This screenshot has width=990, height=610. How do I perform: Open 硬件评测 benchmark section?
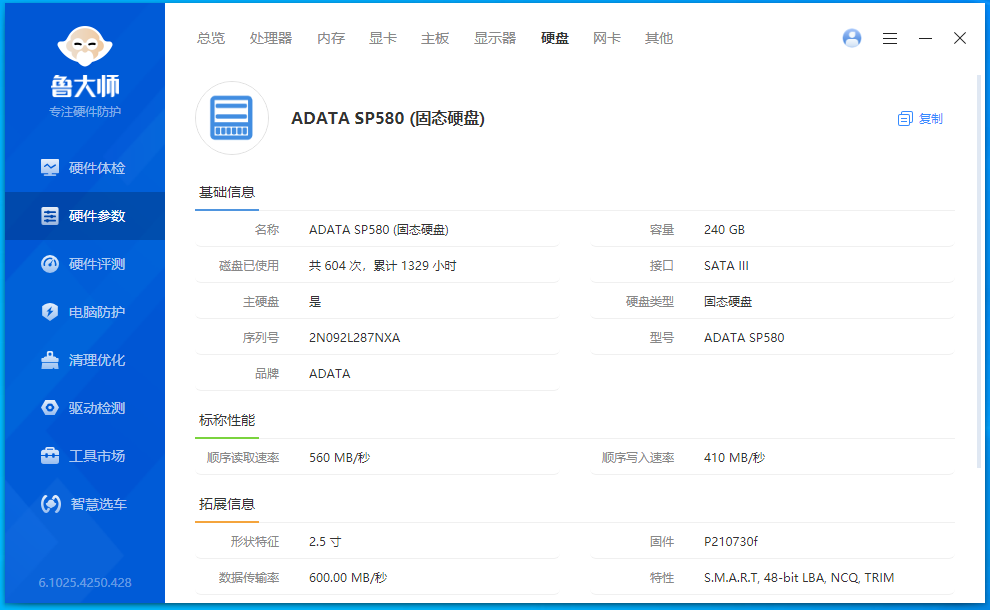point(85,264)
